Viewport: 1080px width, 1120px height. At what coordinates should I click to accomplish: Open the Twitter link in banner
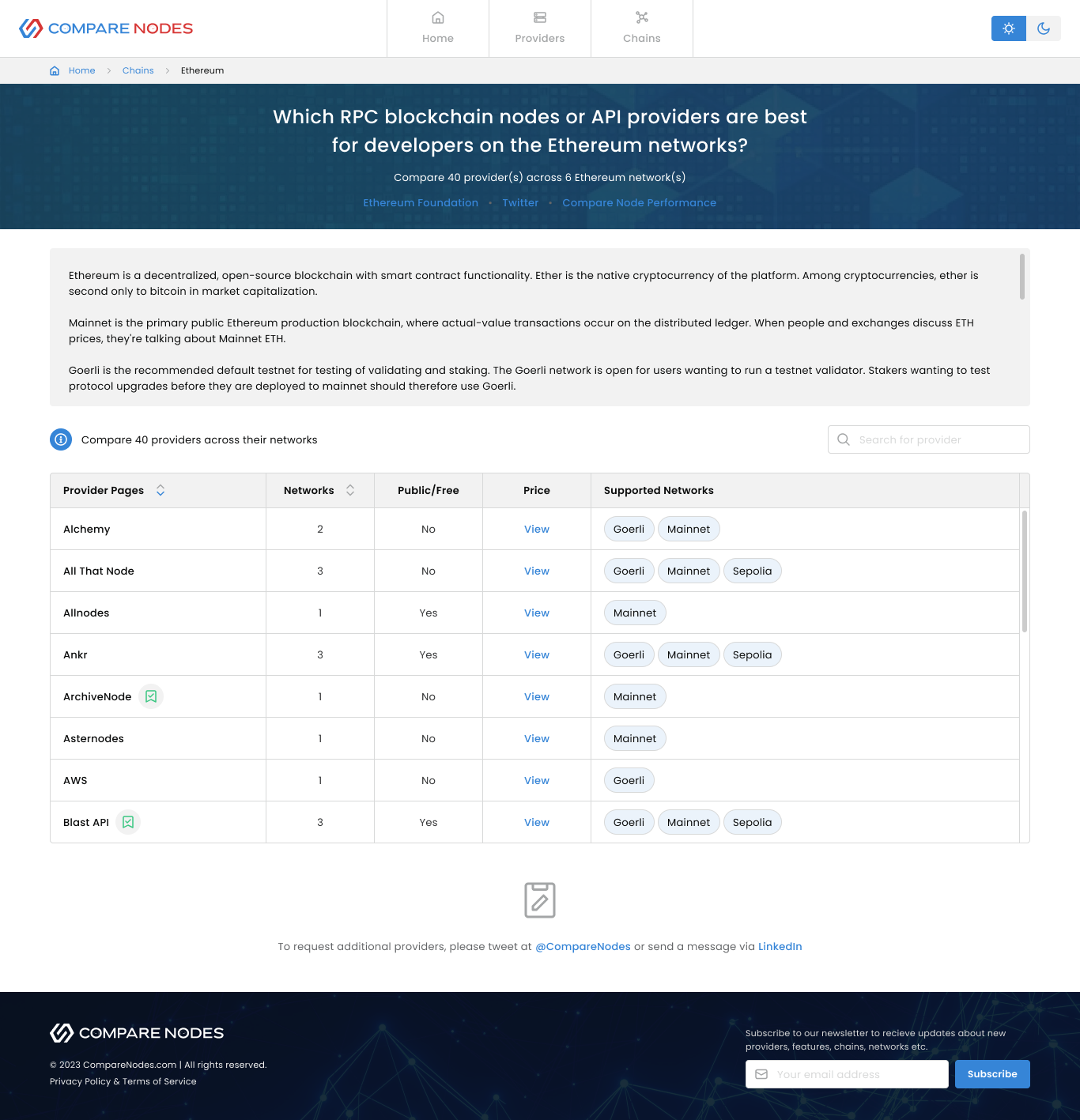520,202
